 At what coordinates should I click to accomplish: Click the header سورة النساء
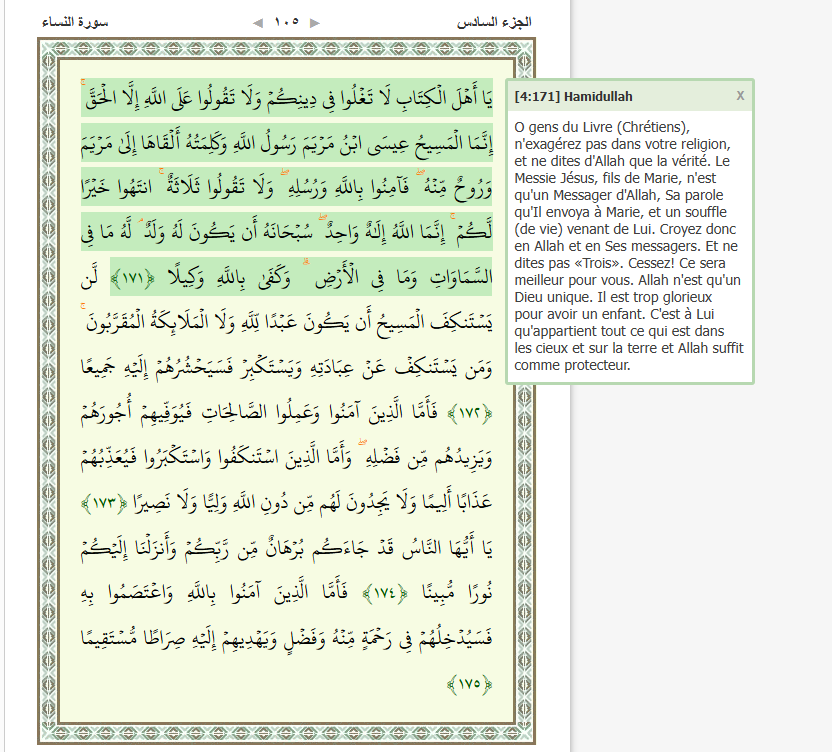(x=75, y=22)
